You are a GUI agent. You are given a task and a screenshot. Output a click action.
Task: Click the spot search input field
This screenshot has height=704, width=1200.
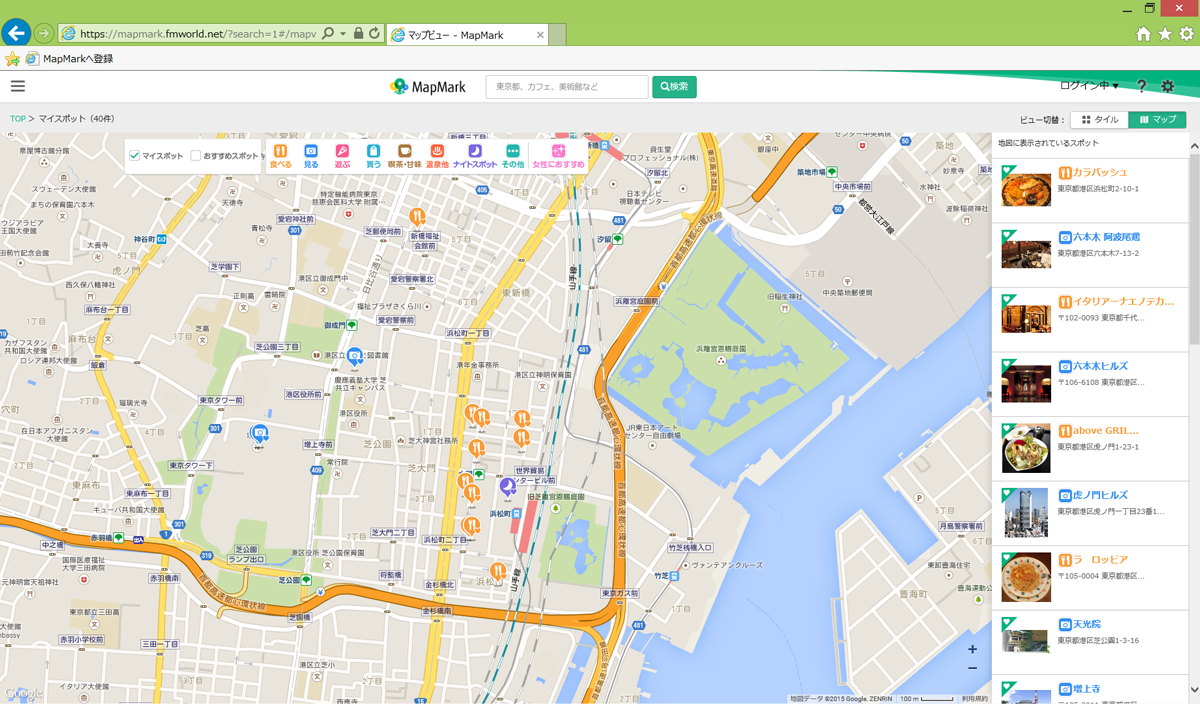click(x=567, y=87)
